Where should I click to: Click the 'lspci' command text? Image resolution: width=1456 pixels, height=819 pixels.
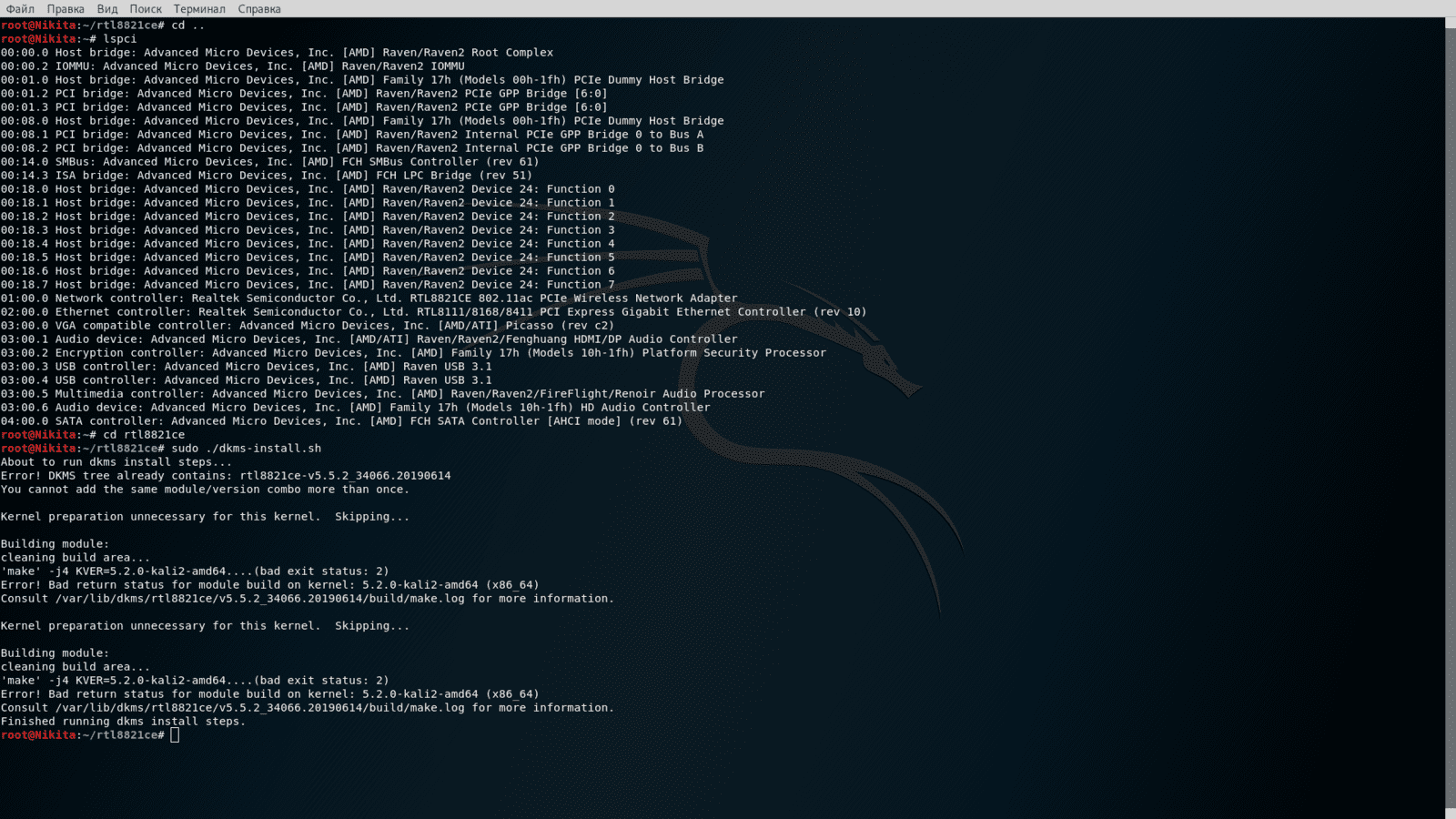(x=120, y=39)
